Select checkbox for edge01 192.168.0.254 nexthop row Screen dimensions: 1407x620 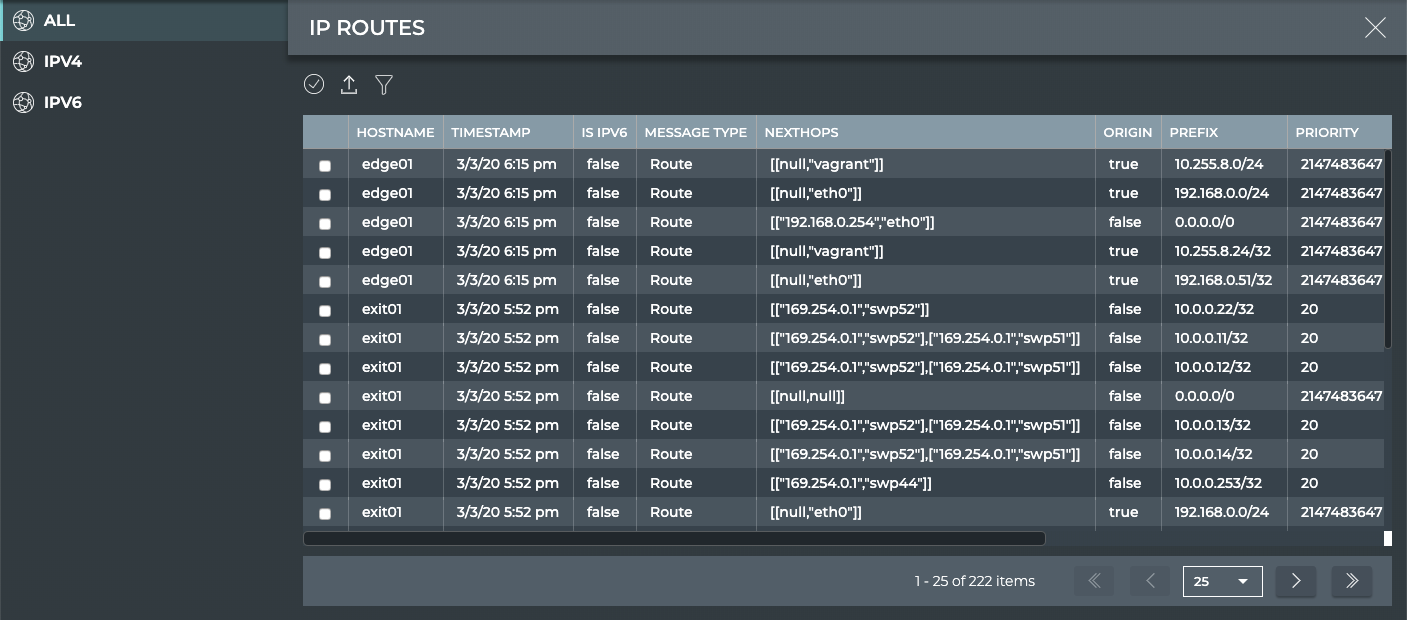point(325,224)
